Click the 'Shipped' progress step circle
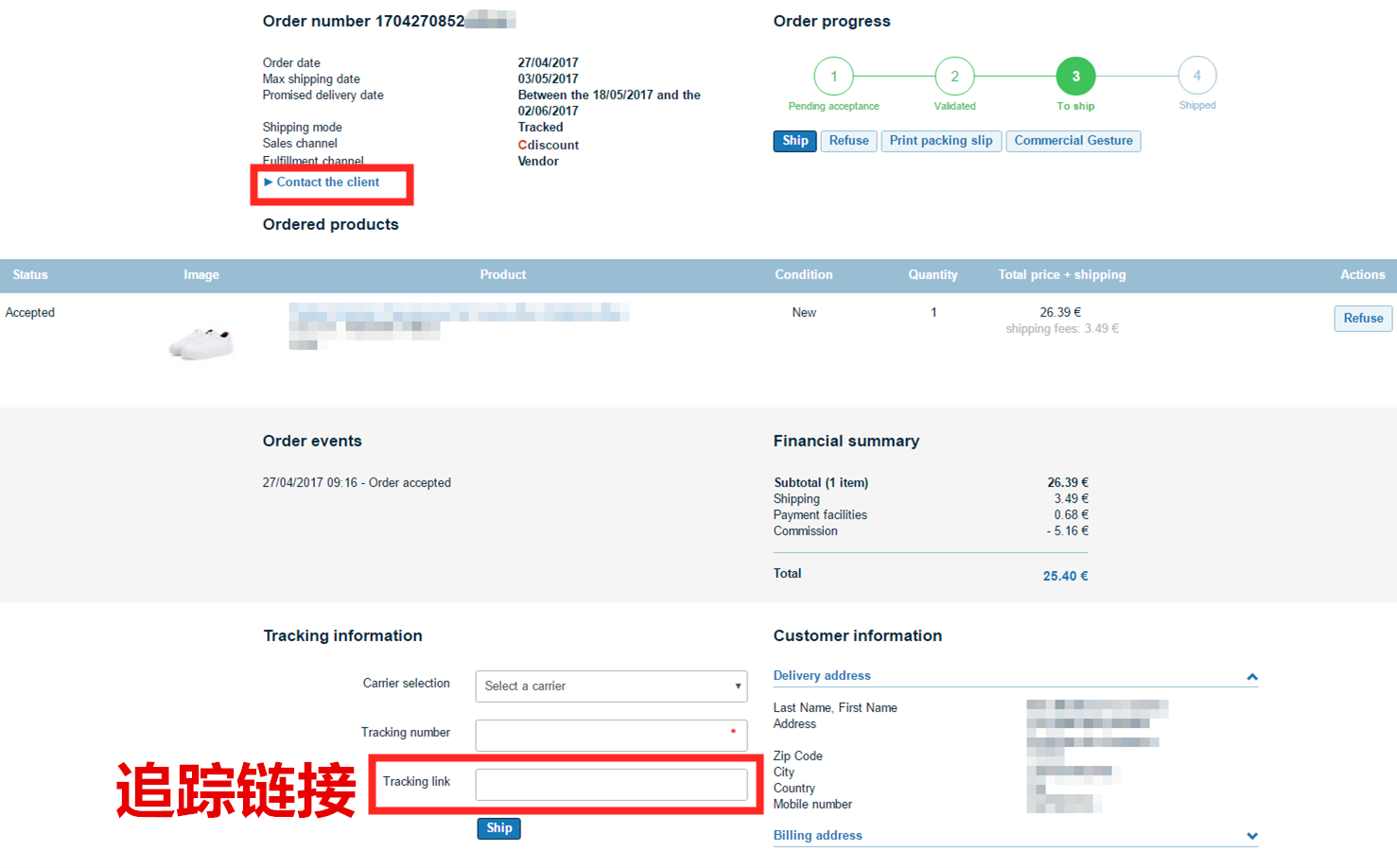 coord(1196,76)
